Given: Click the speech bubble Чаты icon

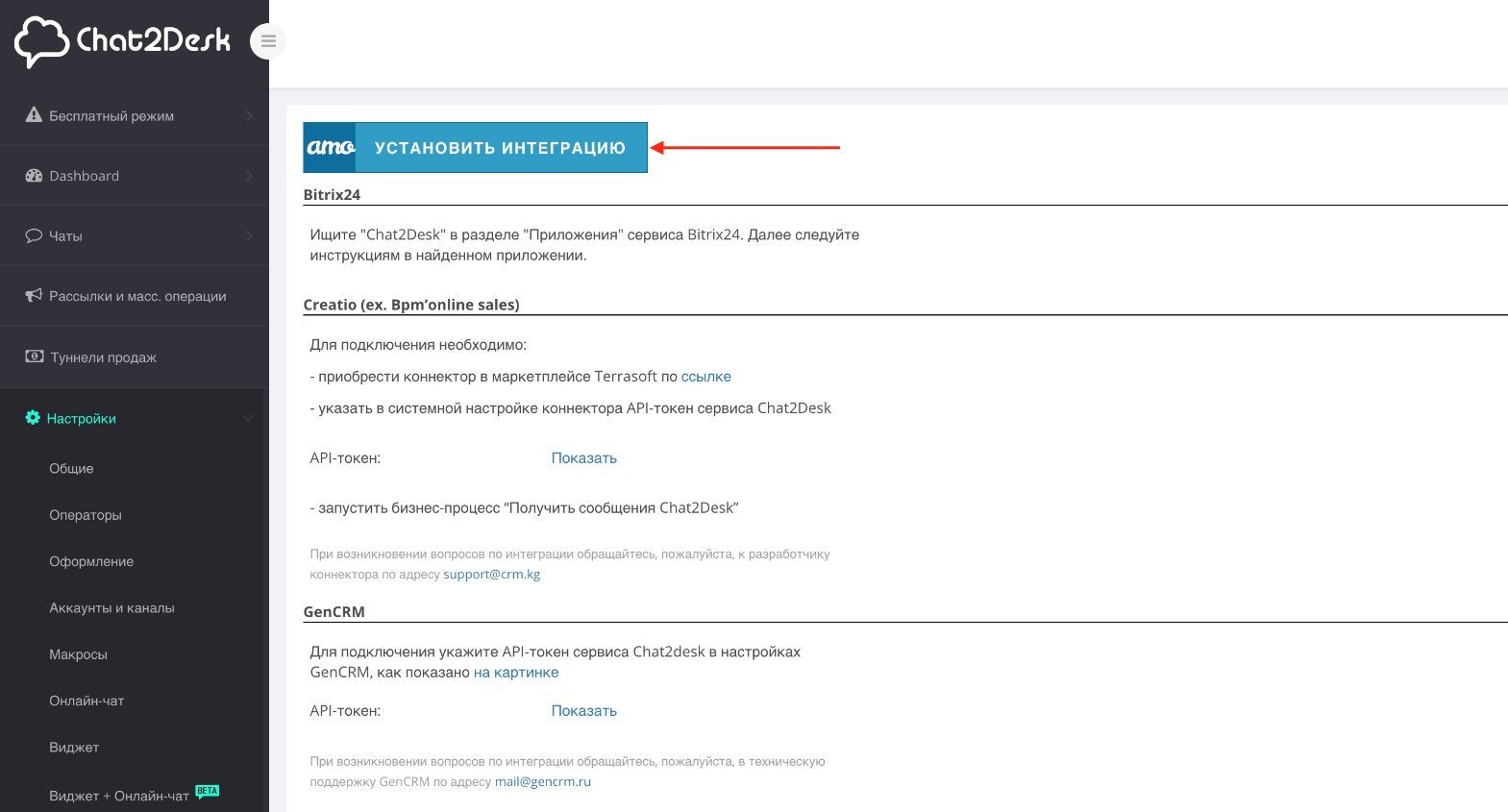Looking at the screenshot, I should point(34,235).
